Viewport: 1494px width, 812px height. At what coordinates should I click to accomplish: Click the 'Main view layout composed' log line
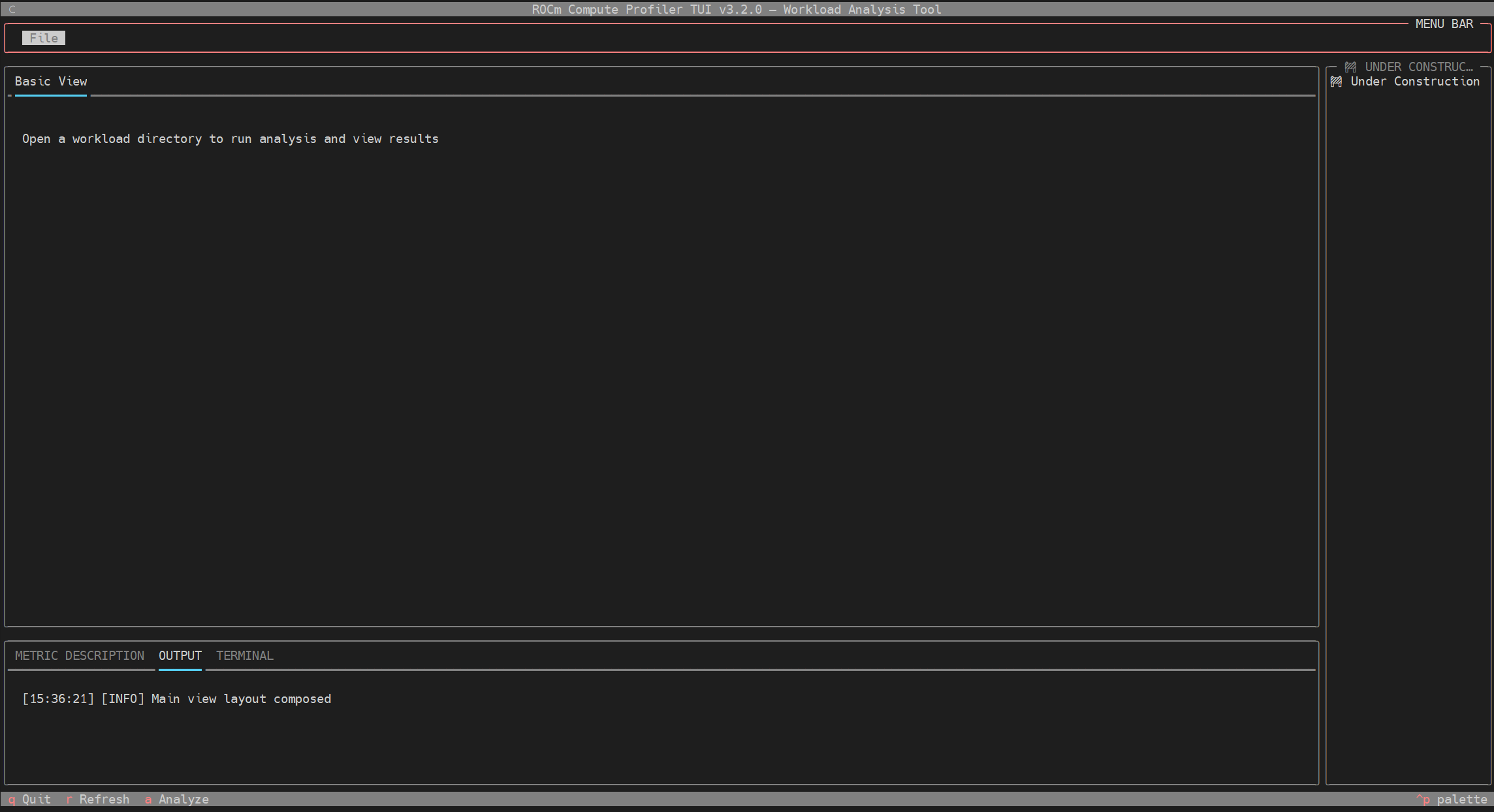(x=176, y=699)
